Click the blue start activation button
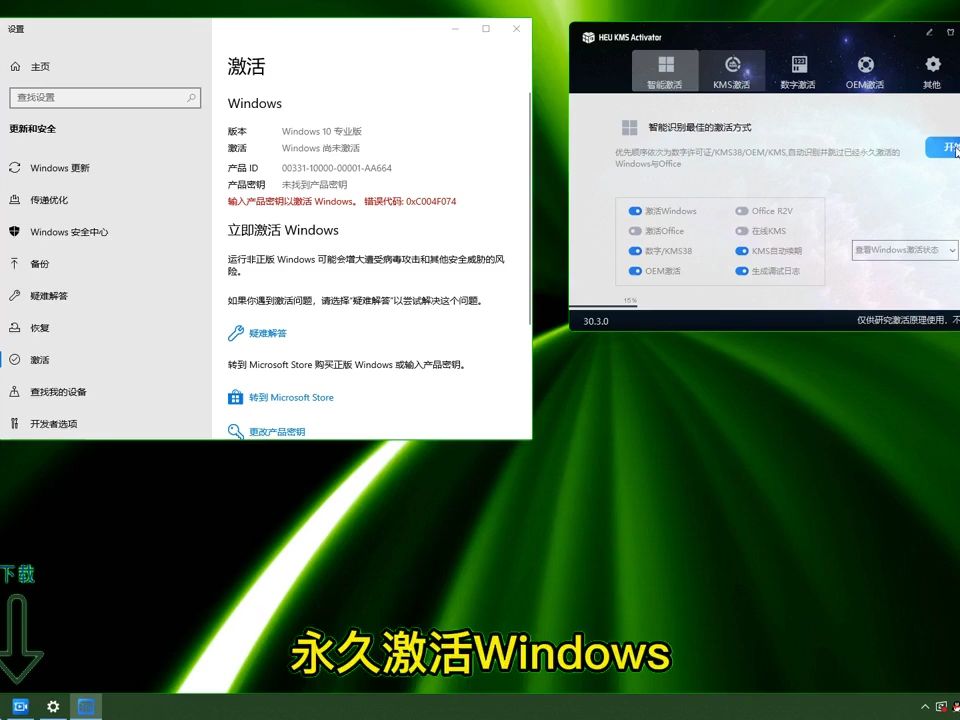 (943, 147)
